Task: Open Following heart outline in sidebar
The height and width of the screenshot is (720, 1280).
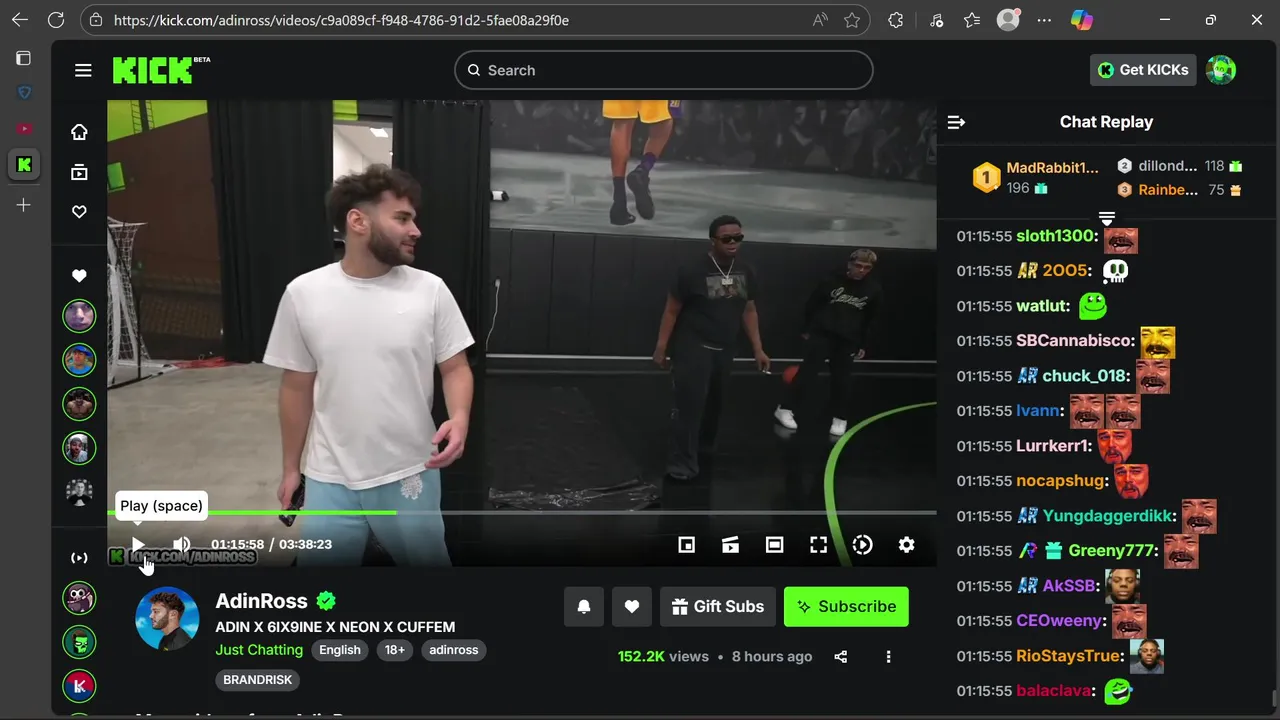Action: point(79,212)
